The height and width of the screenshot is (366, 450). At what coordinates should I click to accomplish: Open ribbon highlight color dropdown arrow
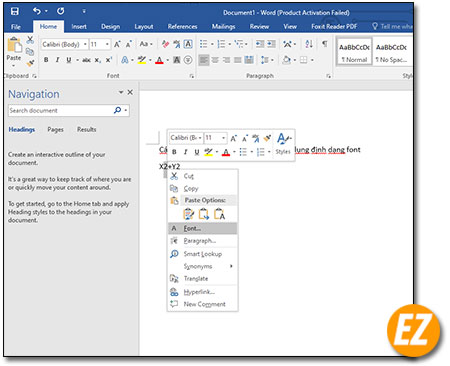pyautogui.click(x=150, y=60)
